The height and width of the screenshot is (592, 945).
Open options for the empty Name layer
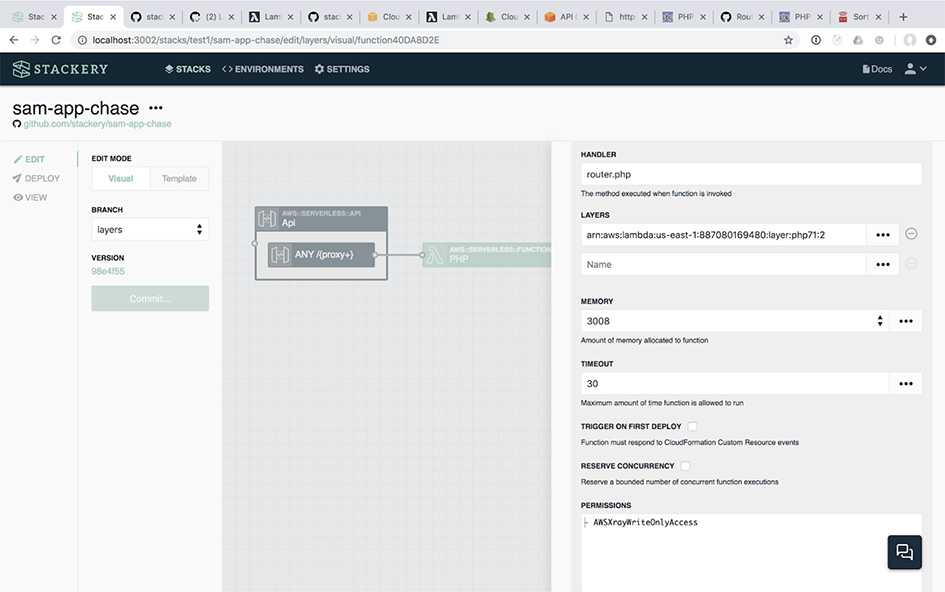tap(883, 264)
